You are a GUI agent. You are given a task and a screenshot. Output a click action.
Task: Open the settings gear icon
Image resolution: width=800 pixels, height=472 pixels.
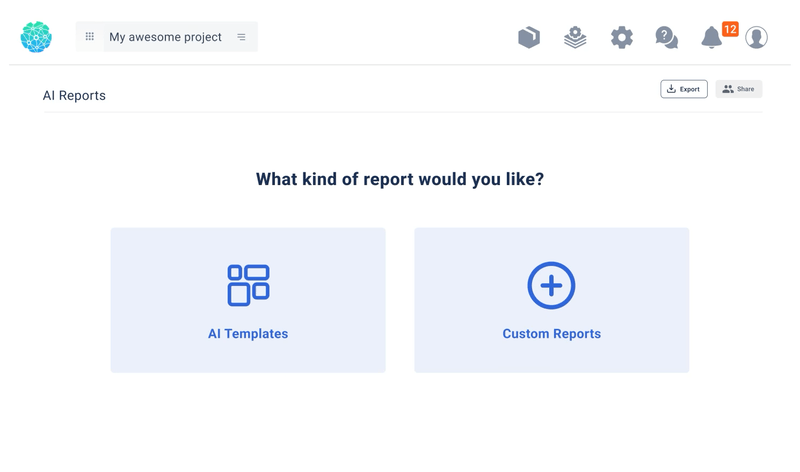tap(622, 37)
